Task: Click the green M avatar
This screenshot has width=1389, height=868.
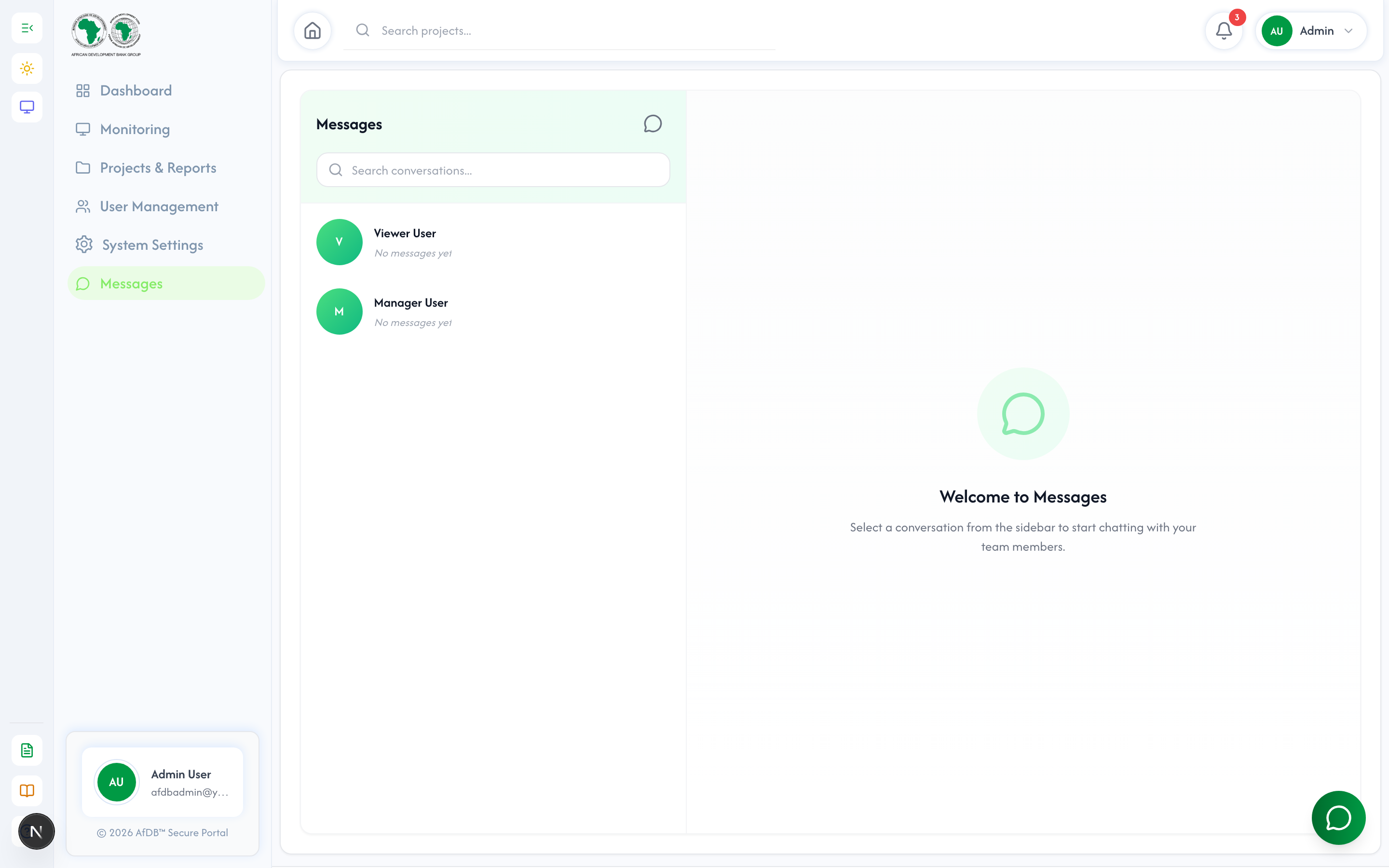Action: [x=339, y=311]
